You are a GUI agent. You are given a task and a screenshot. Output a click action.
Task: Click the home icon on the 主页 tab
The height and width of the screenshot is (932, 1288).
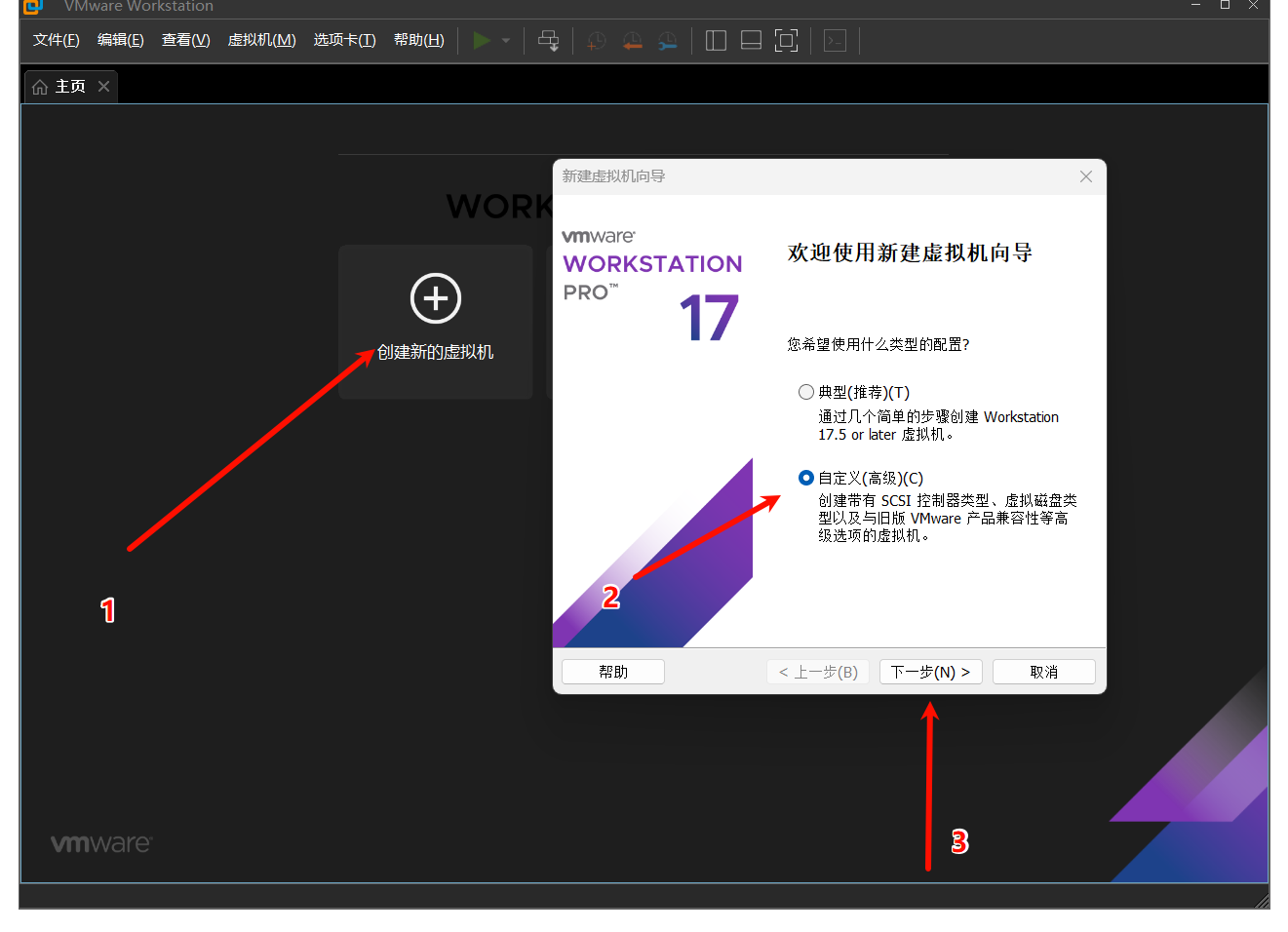tap(40, 87)
